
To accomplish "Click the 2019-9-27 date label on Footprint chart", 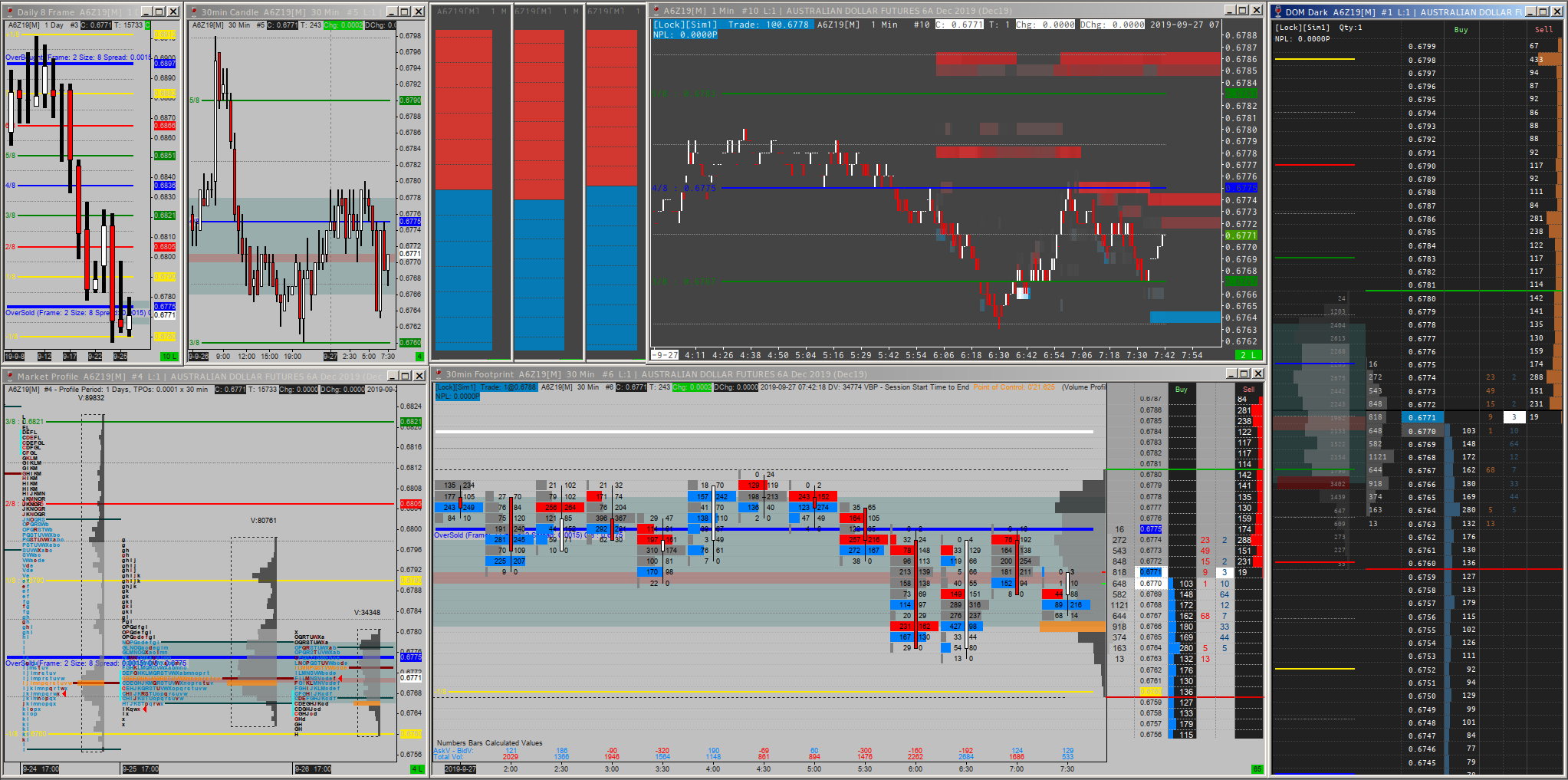I will coord(460,768).
